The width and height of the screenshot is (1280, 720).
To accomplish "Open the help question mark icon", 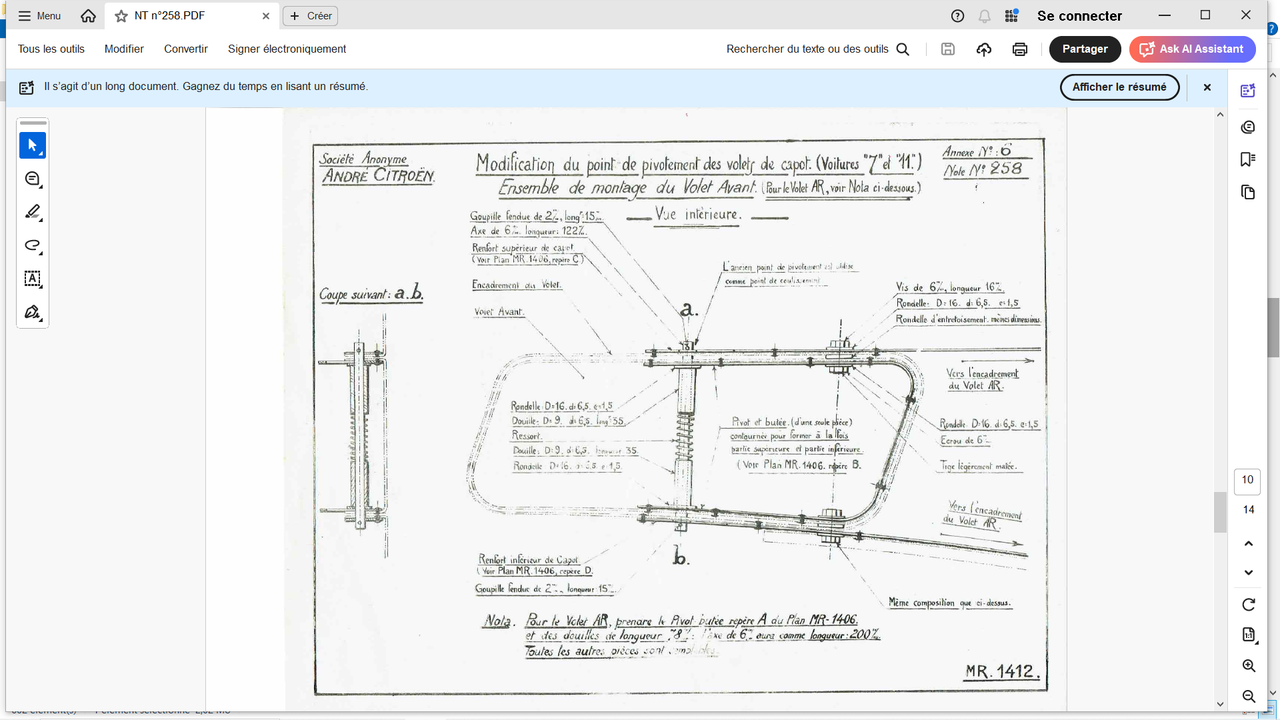I will click(x=958, y=16).
